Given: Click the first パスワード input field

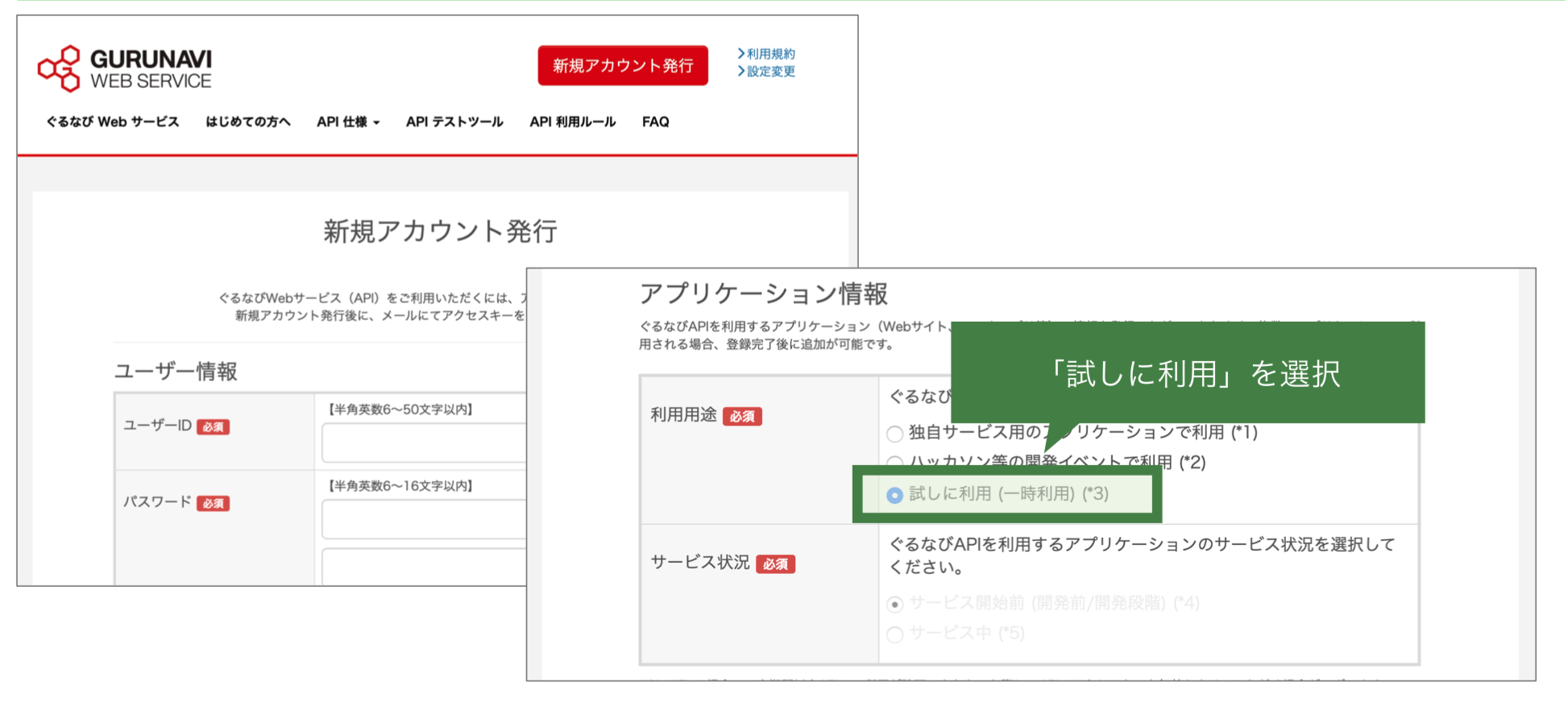Looking at the screenshot, I should point(424,519).
